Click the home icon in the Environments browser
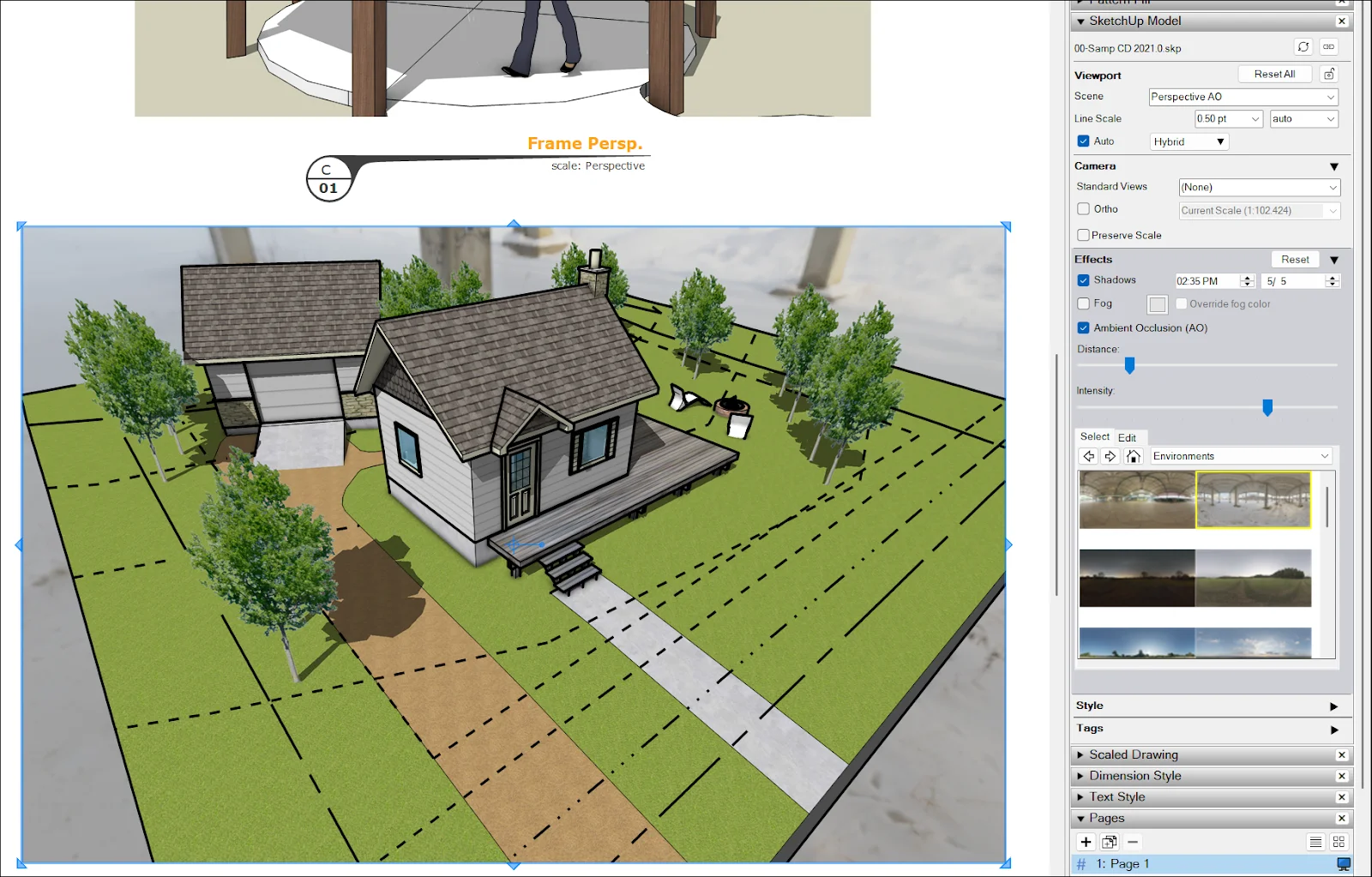1372x877 pixels. (x=1133, y=455)
